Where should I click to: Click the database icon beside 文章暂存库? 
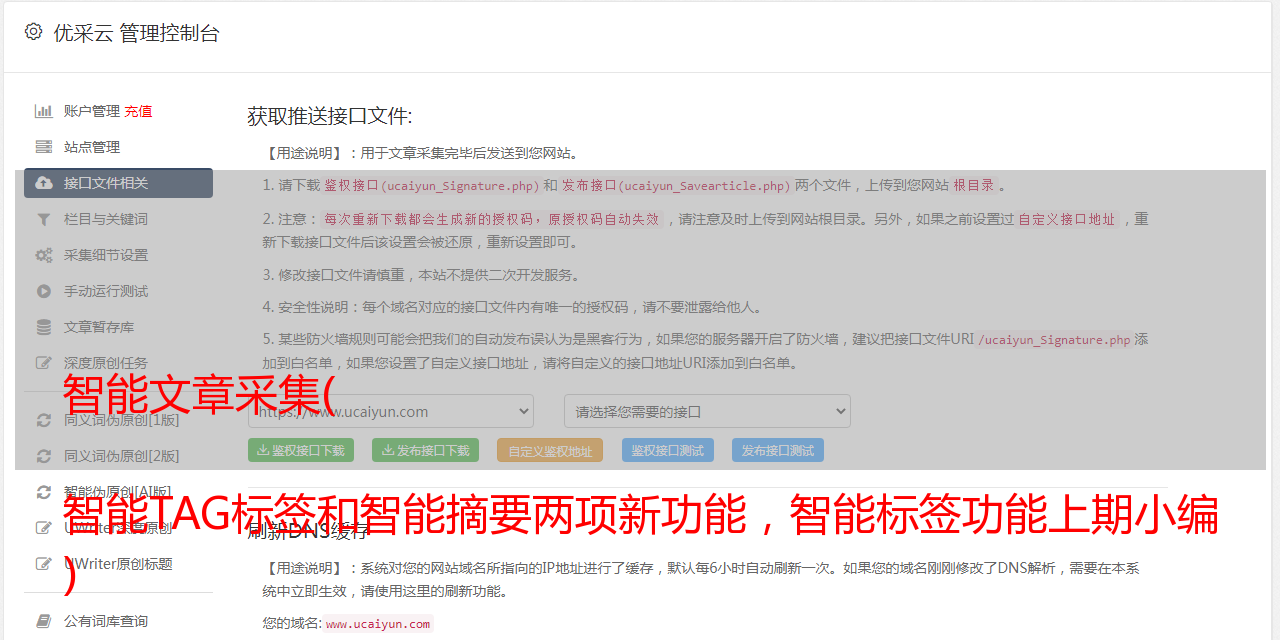click(43, 327)
